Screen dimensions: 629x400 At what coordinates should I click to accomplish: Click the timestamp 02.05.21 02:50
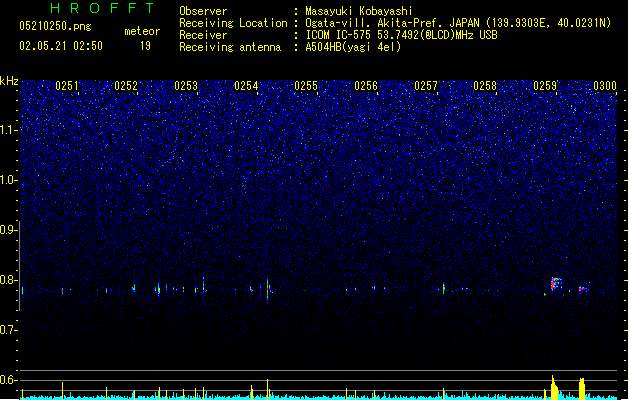(61, 46)
